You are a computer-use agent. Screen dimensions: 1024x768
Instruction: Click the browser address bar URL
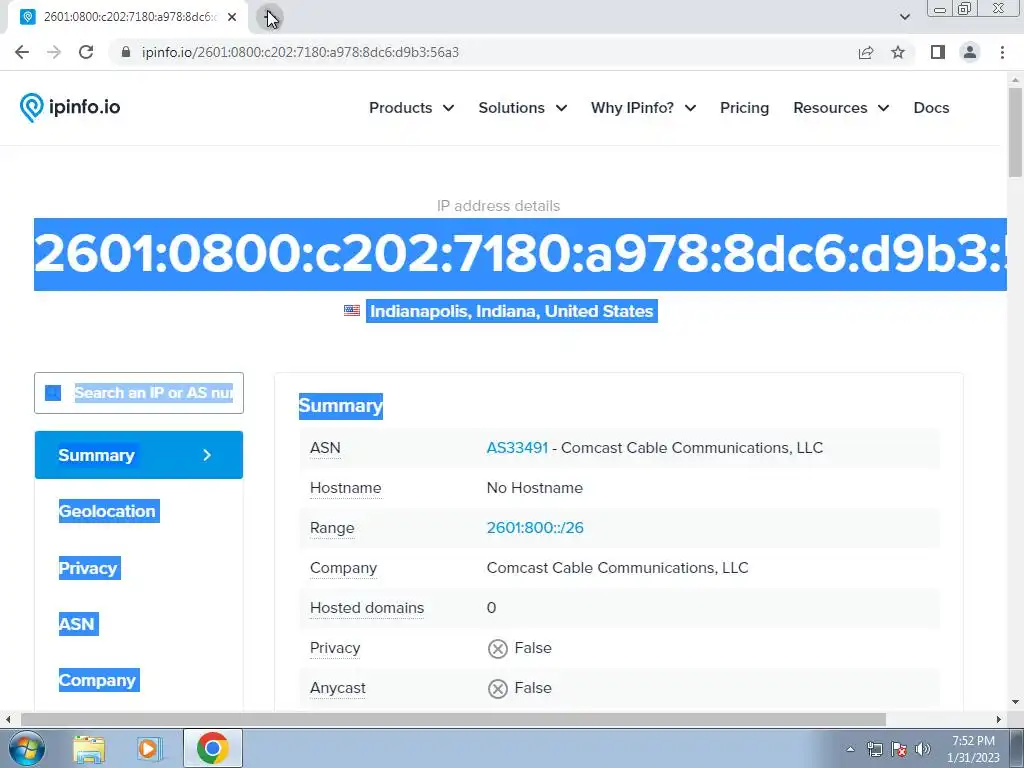[300, 52]
